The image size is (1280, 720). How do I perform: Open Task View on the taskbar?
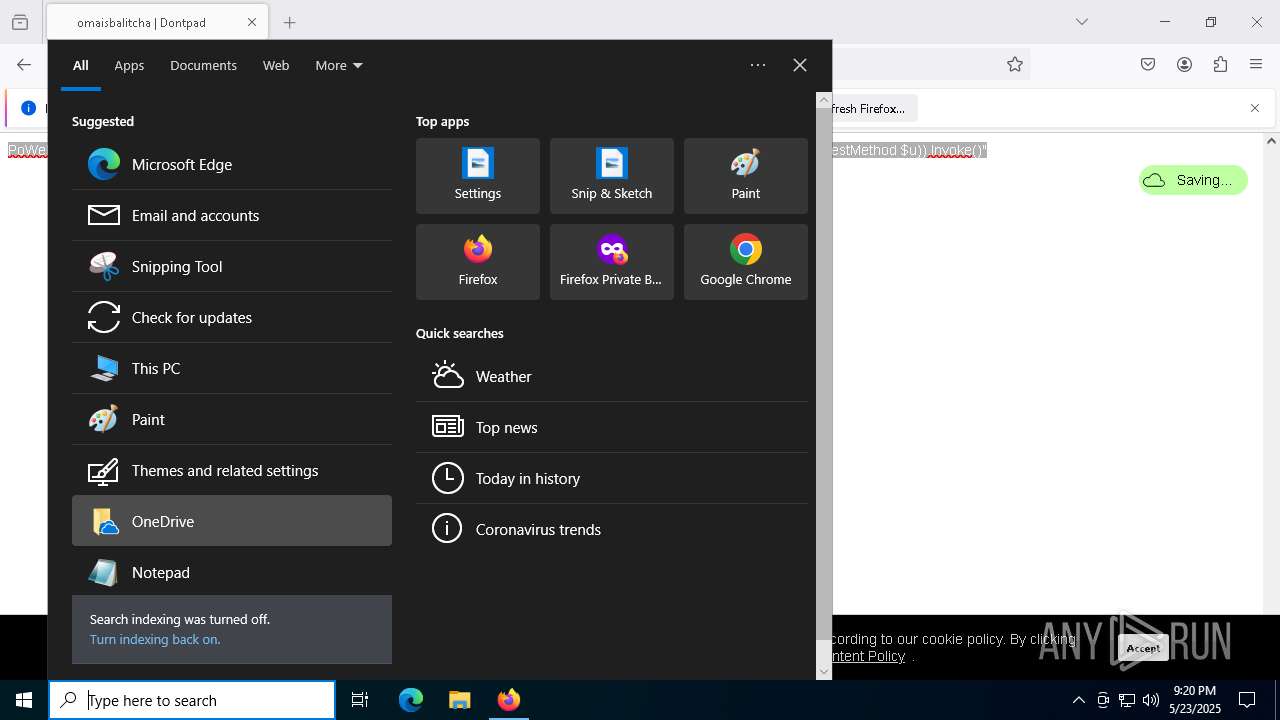pos(360,700)
